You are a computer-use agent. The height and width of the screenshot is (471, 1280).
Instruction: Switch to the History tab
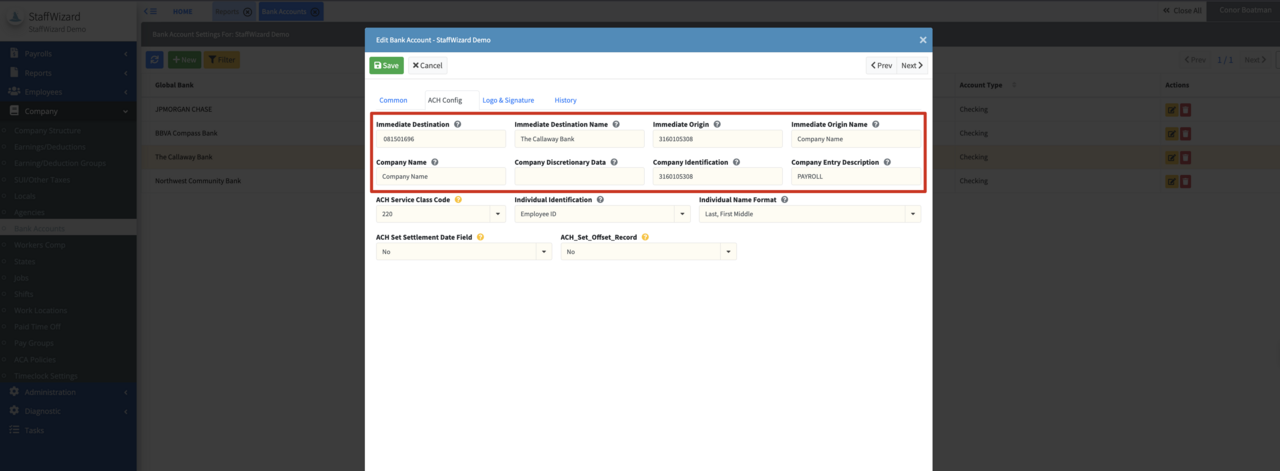[565, 100]
